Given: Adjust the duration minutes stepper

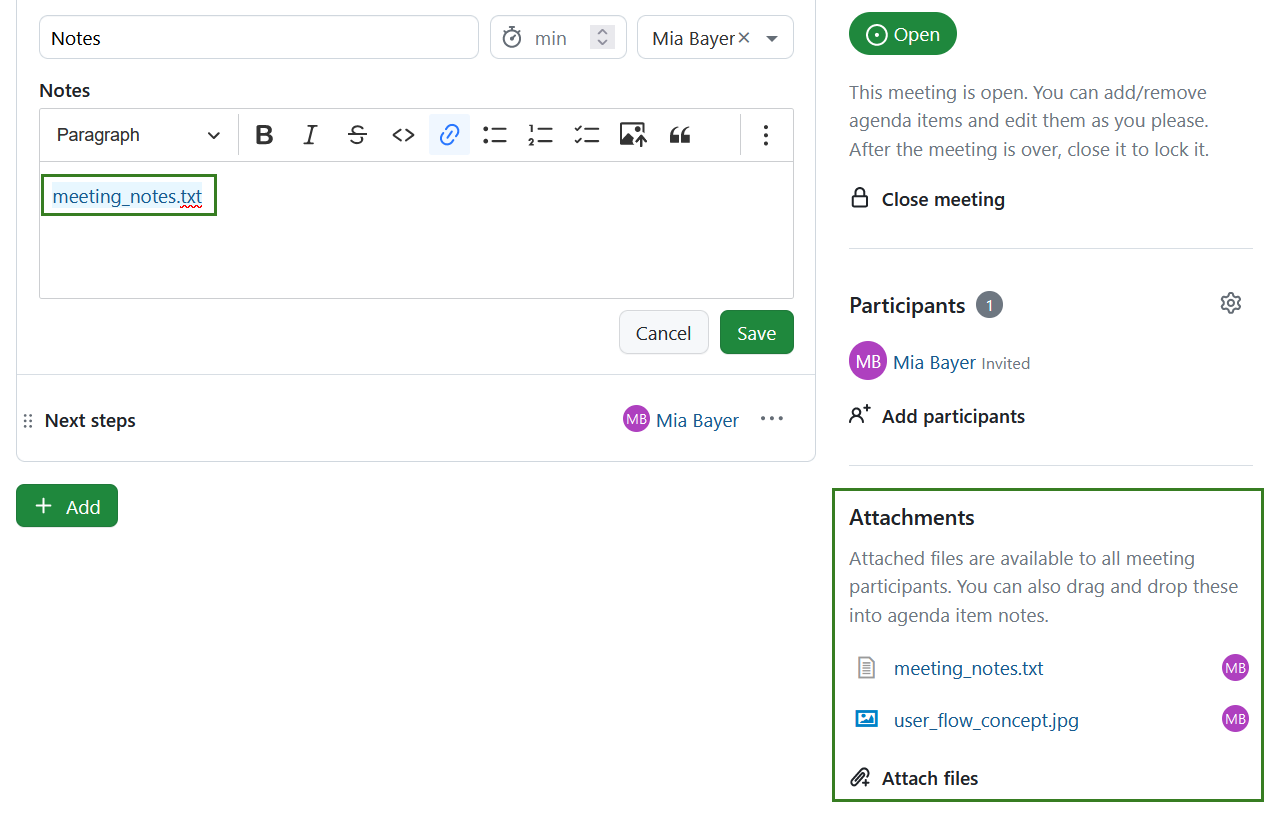Looking at the screenshot, I should point(602,38).
